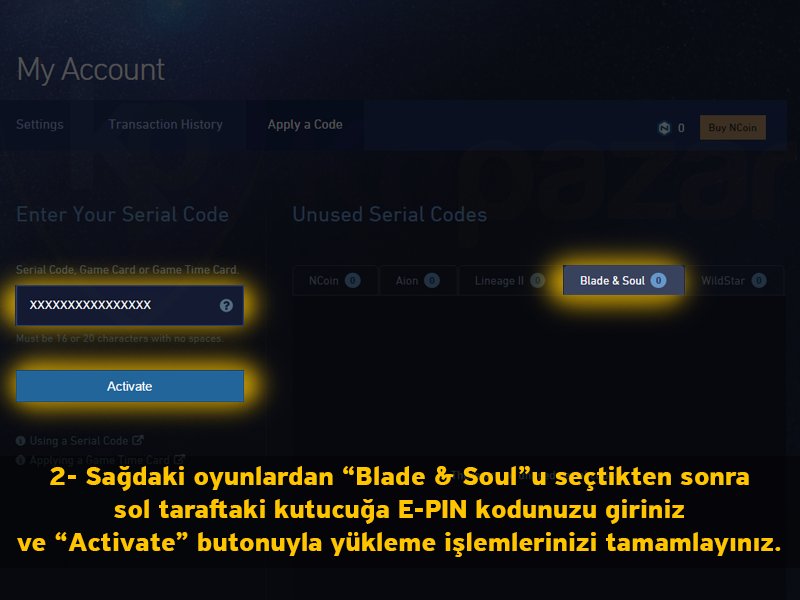The height and width of the screenshot is (600, 800).
Task: Click the Blade & Soul count badge
Action: point(658,280)
